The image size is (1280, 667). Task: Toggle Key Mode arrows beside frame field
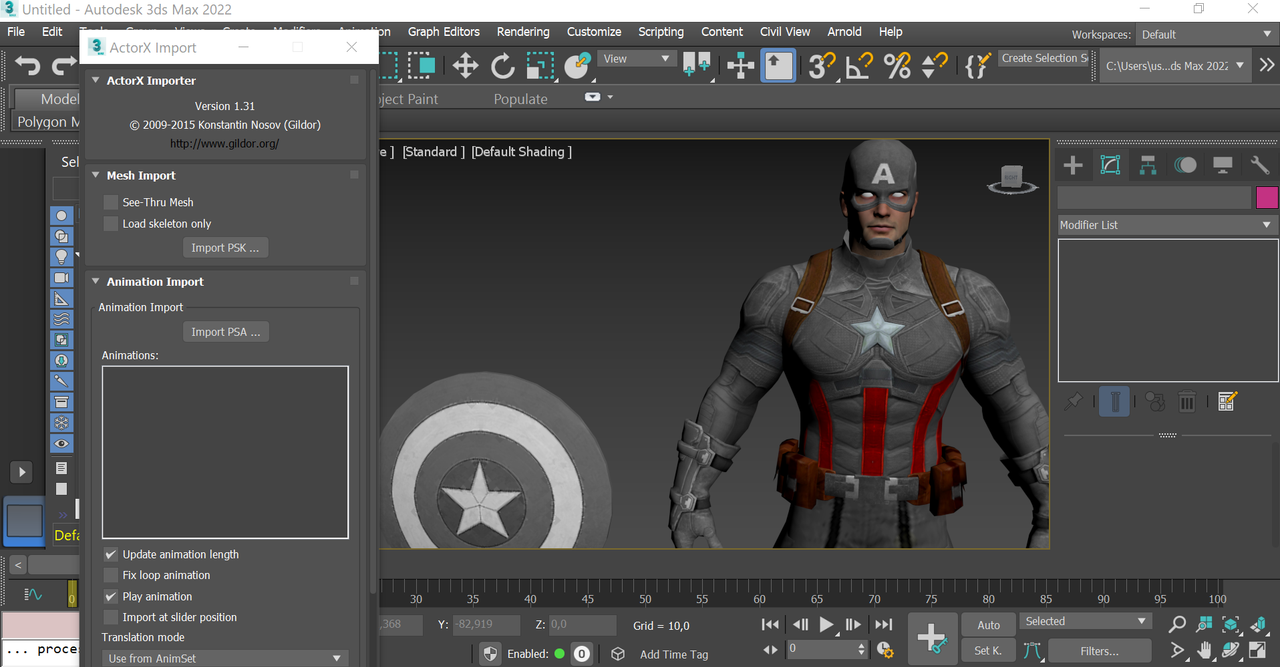point(770,649)
